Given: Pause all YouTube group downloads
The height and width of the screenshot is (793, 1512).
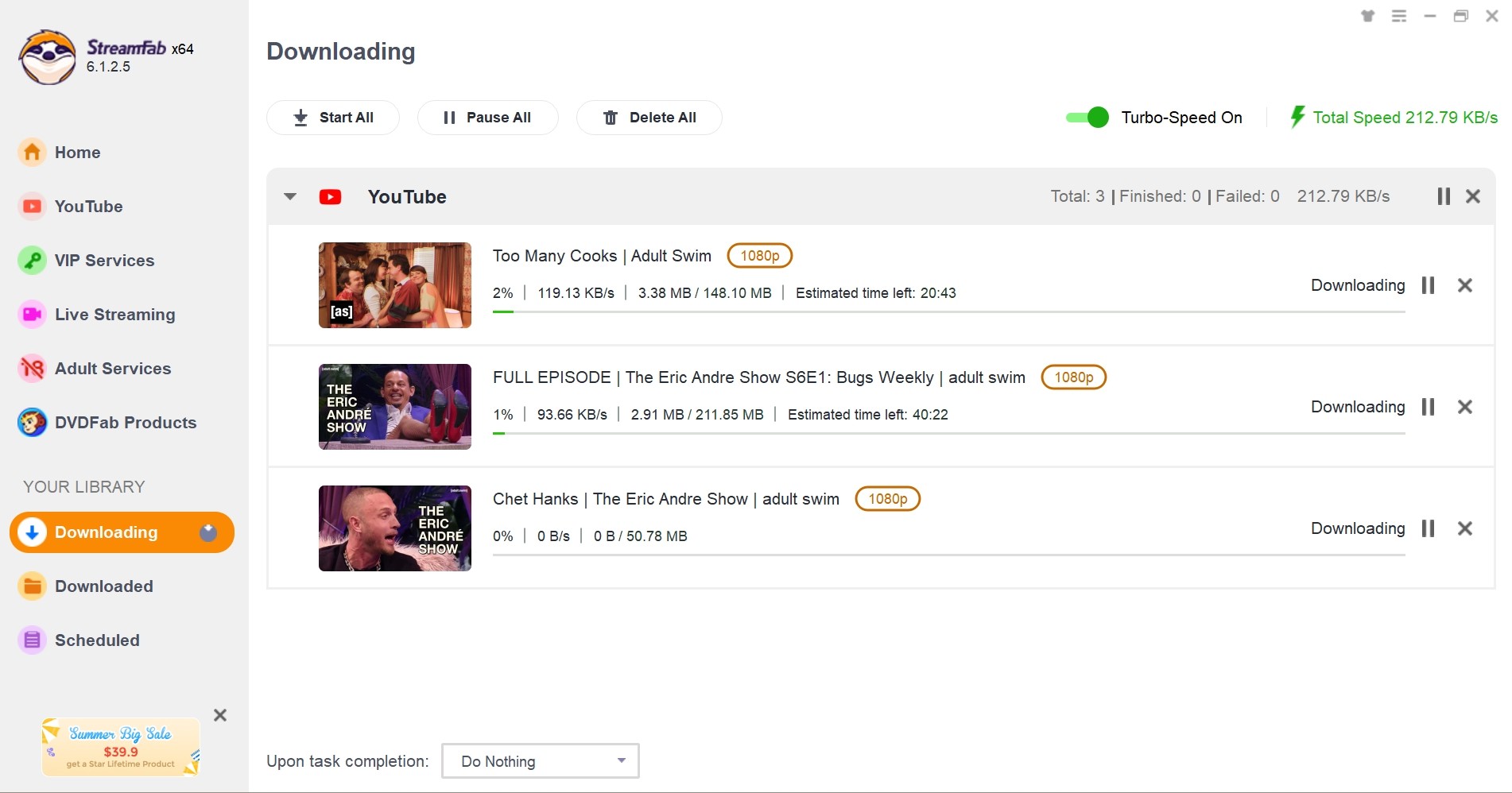Looking at the screenshot, I should coord(1443,196).
